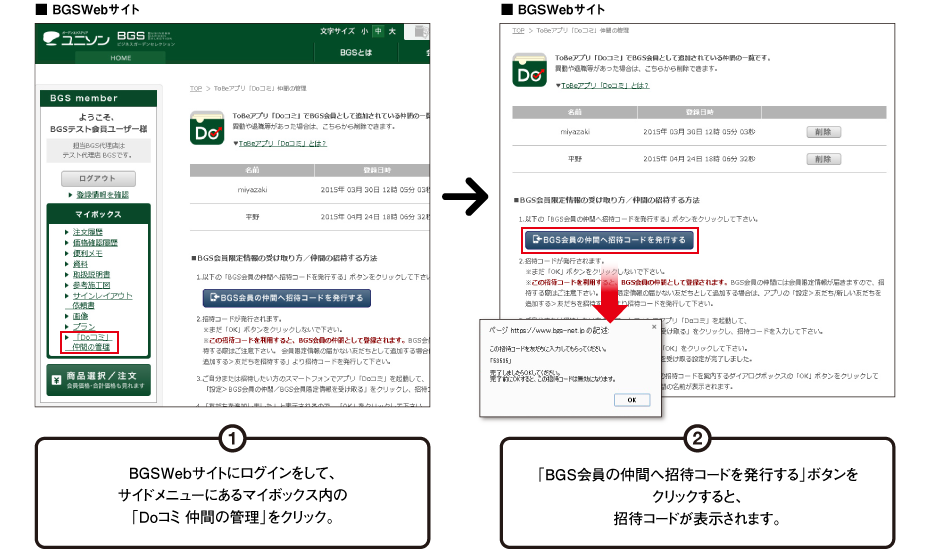Open the BGSとは menu item
This screenshot has height=550, width=930.
click(356, 52)
